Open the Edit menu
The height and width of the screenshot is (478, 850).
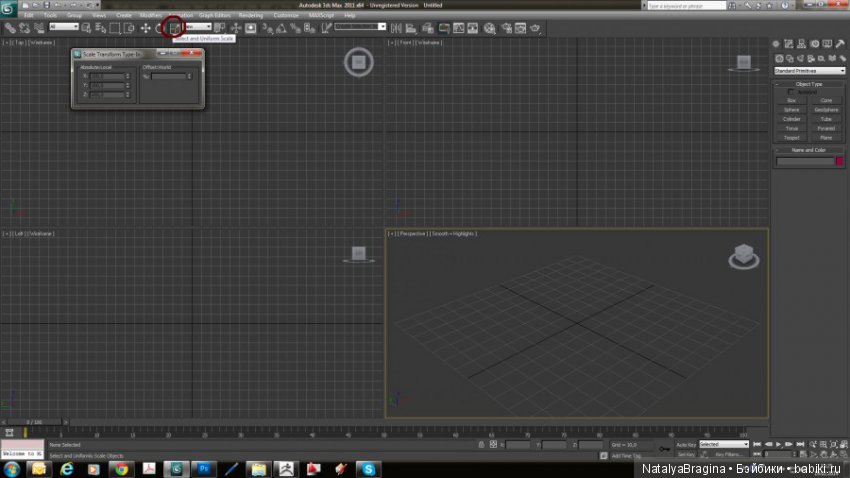[x=29, y=15]
